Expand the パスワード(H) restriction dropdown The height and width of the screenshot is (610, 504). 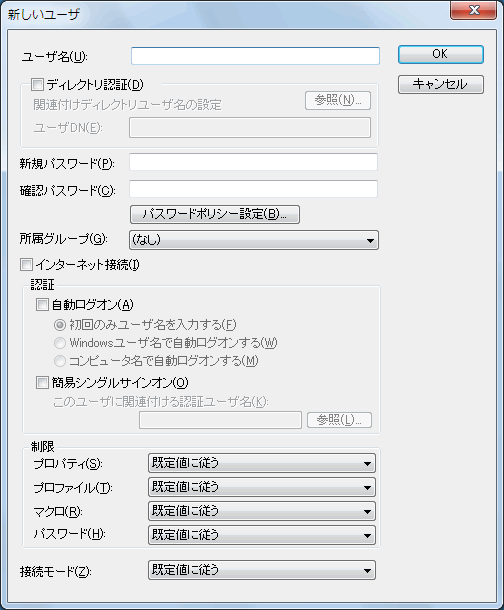click(262, 535)
